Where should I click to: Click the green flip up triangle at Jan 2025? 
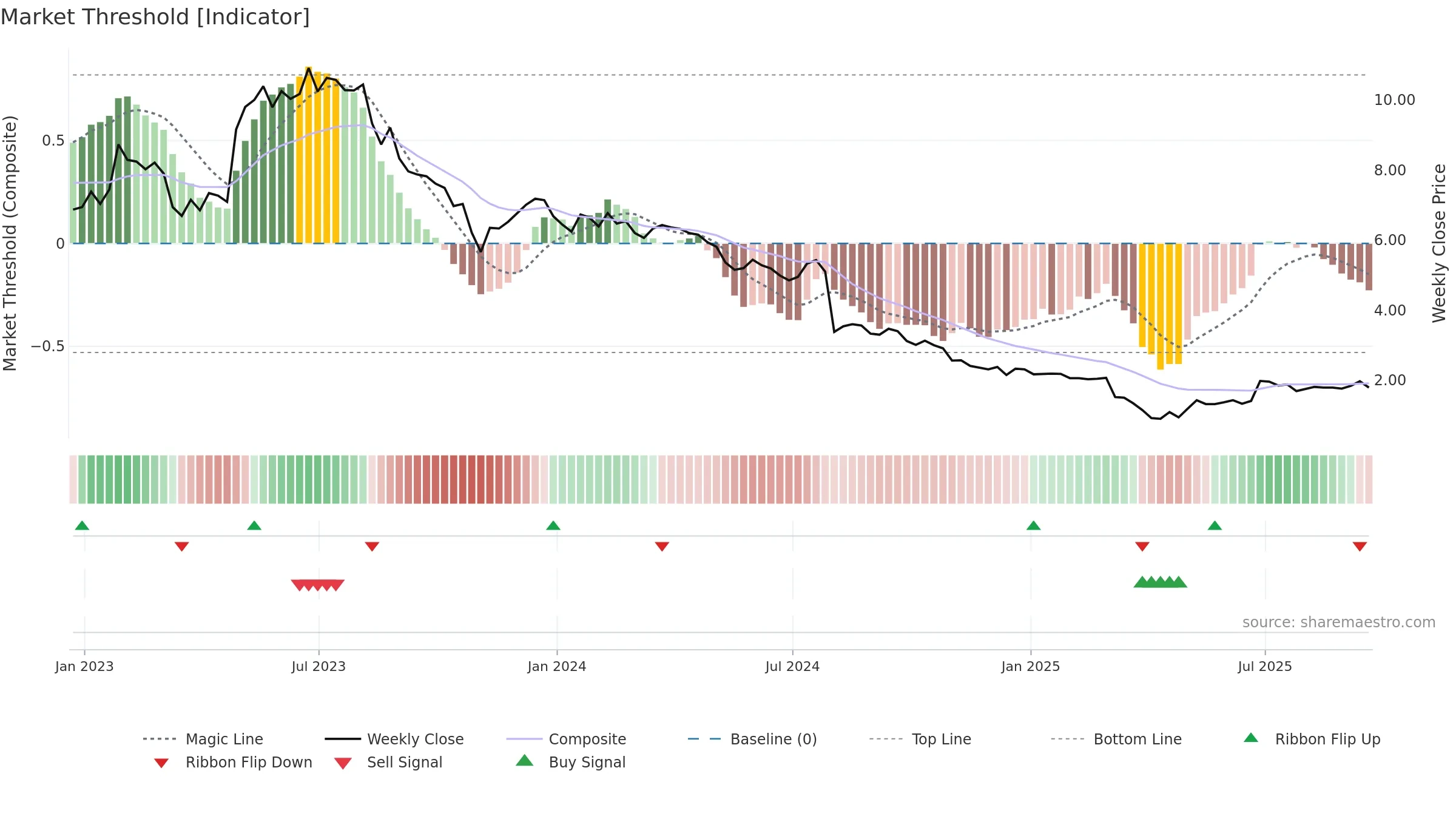[1034, 525]
